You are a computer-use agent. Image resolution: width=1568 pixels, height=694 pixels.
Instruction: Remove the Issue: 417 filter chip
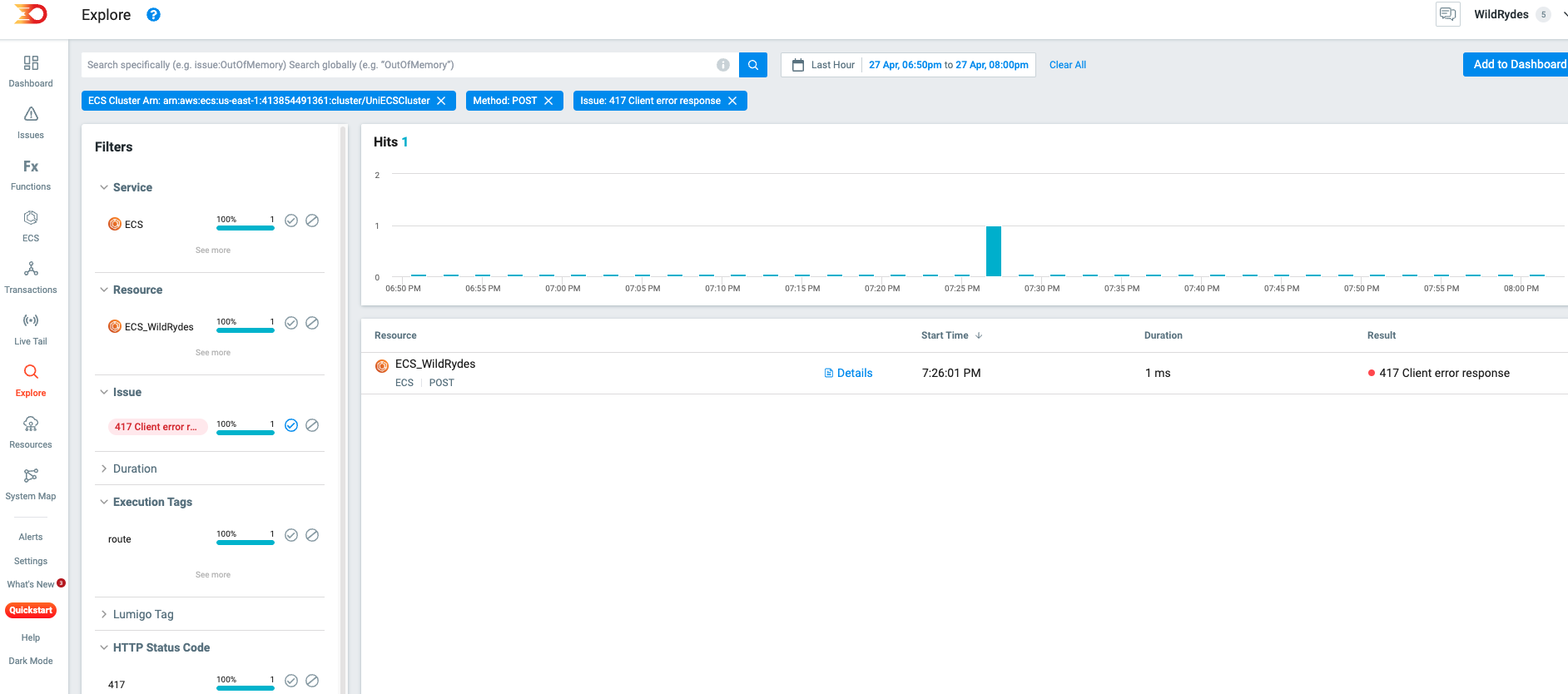pyautogui.click(x=732, y=101)
